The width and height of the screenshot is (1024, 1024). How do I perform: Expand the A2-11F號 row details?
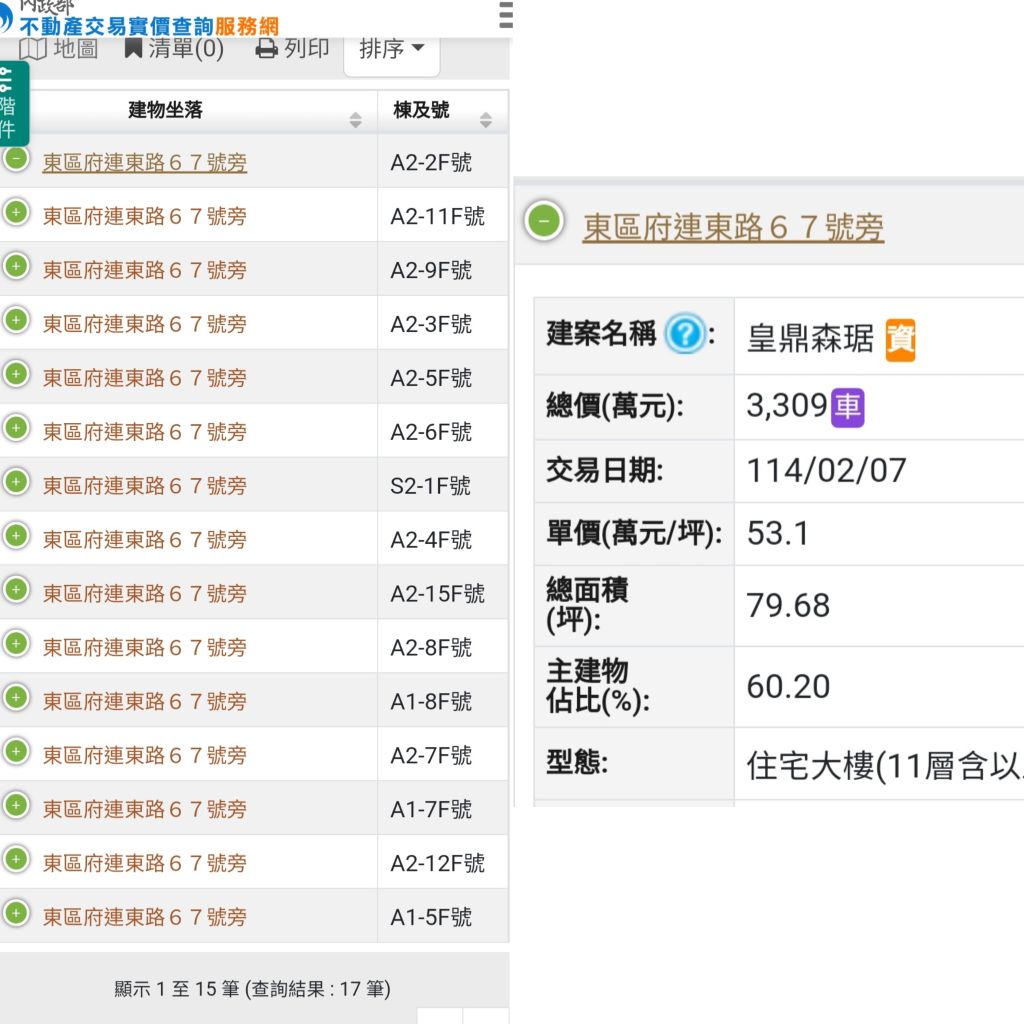point(16,212)
